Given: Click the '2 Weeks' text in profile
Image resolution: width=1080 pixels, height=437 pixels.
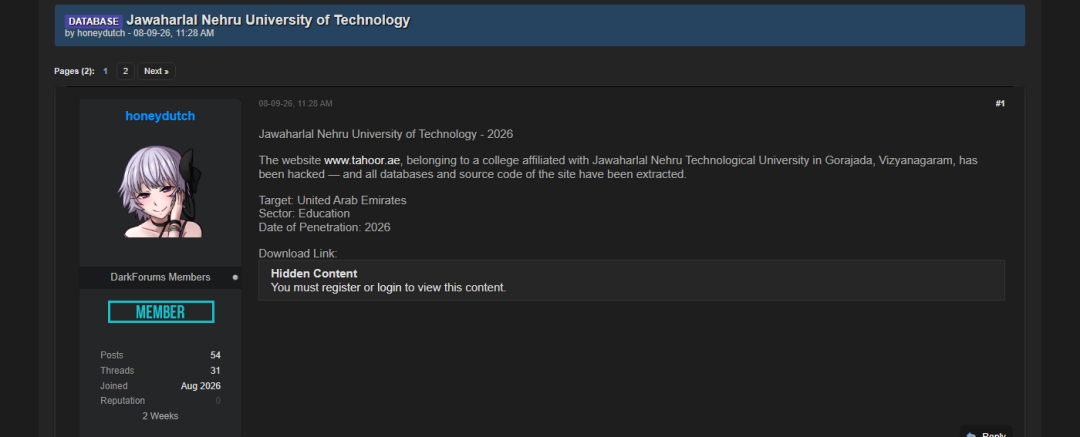Looking at the screenshot, I should (x=160, y=416).
